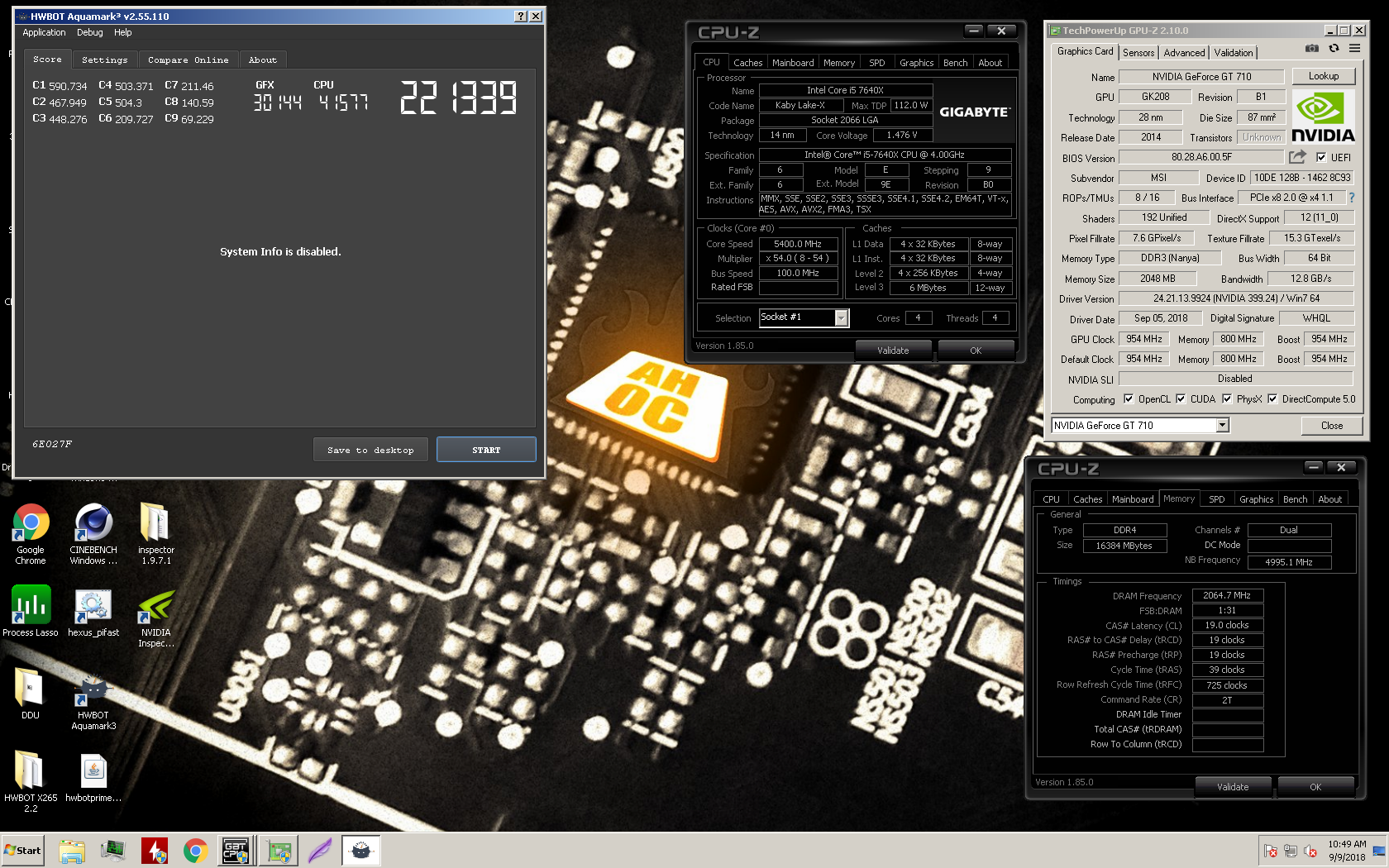
Task: Click the BIOS export share icon in GPU-Z
Action: 1297,157
